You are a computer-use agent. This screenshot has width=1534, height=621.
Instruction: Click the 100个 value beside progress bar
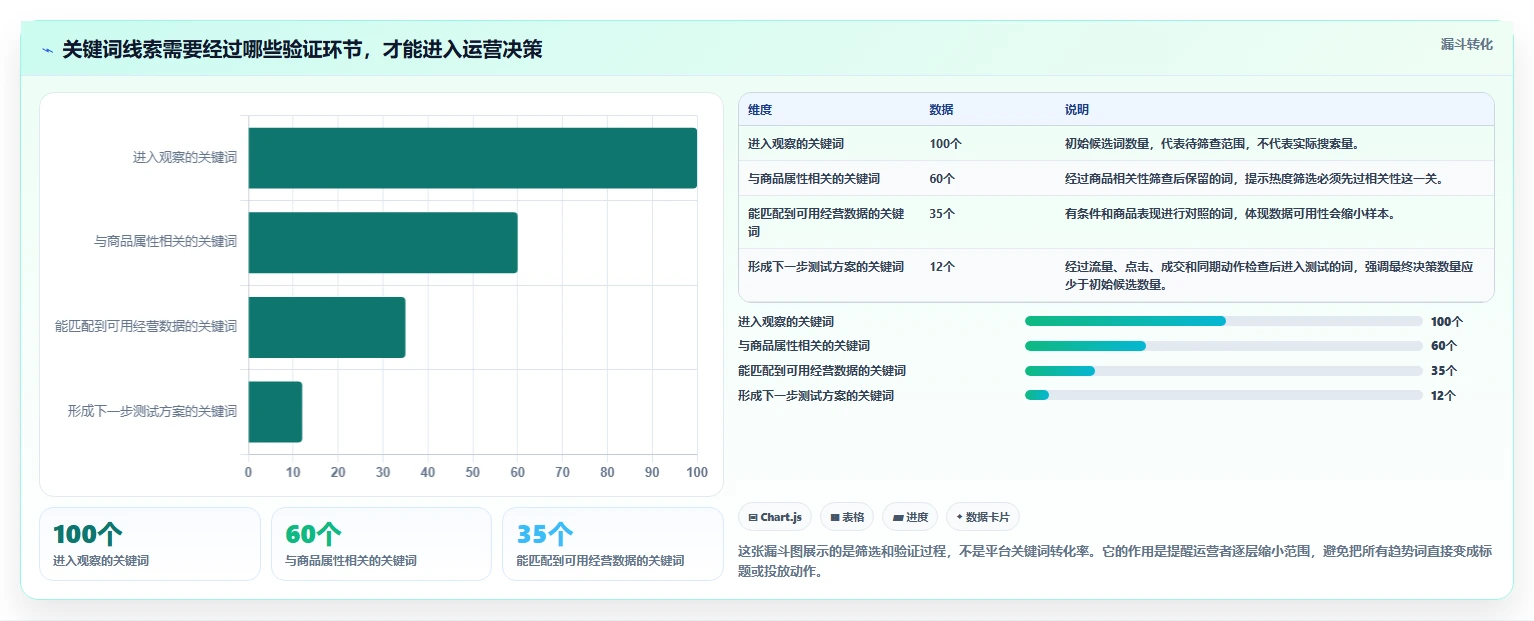coord(1447,322)
